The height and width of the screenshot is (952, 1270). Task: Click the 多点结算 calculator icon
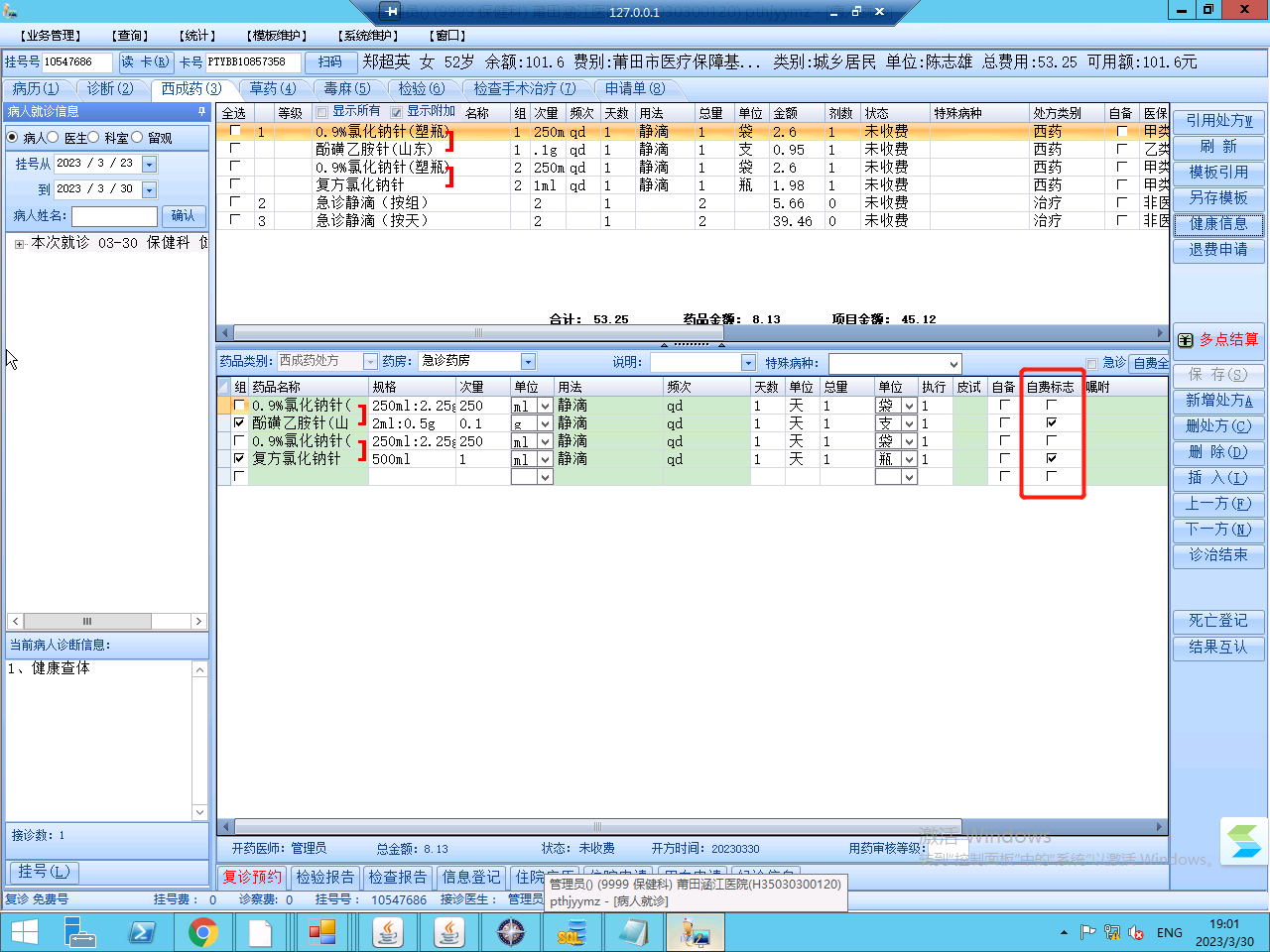pyautogui.click(x=1186, y=340)
